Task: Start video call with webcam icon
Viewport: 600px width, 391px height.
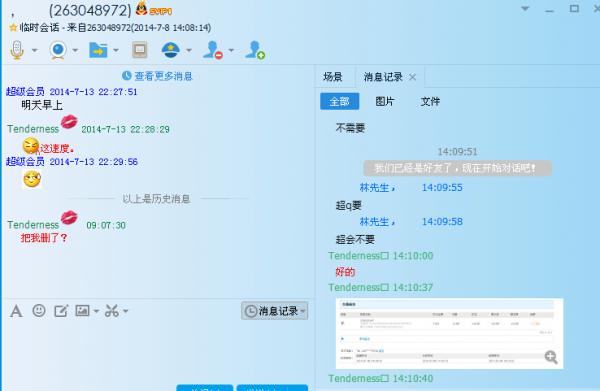Action: click(58, 50)
